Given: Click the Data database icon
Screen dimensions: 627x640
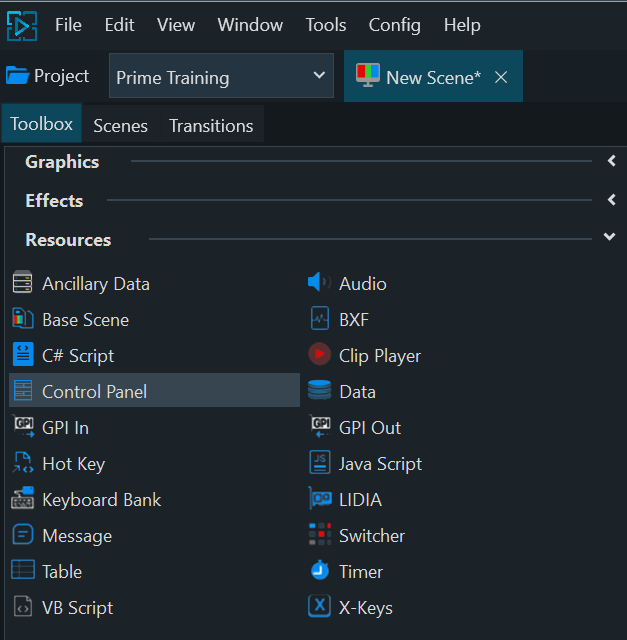Looking at the screenshot, I should 319,391.
